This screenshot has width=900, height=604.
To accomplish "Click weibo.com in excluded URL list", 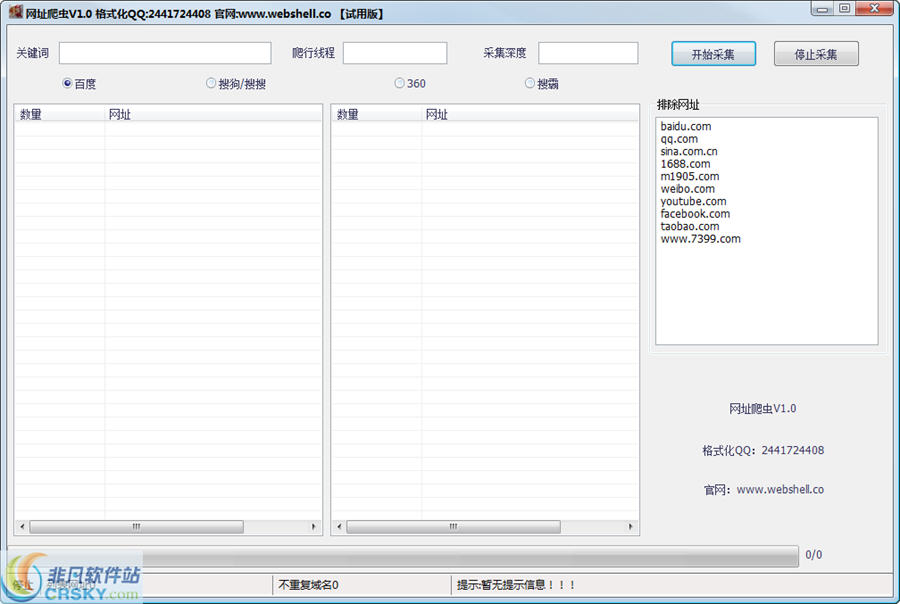I will tap(688, 189).
